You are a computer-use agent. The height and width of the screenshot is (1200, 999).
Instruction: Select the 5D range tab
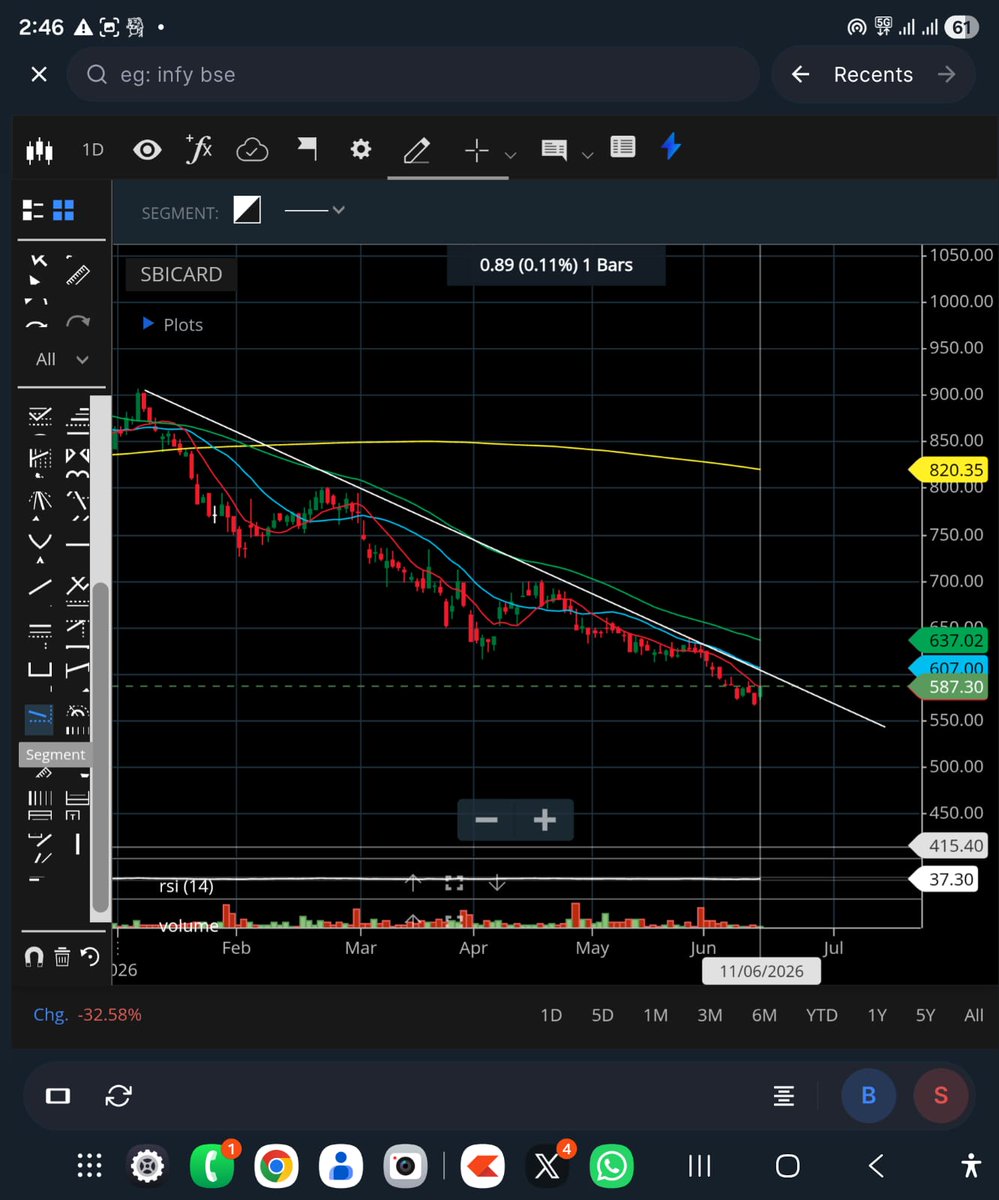[602, 1015]
